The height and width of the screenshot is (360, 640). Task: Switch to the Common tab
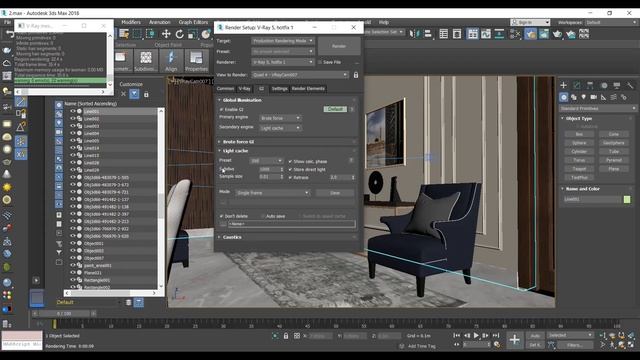point(225,89)
